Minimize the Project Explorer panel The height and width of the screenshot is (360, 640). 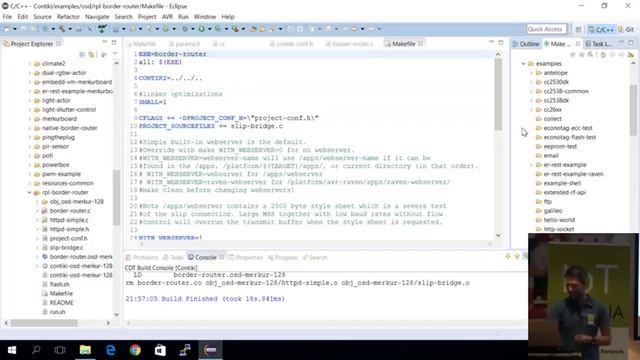(x=104, y=42)
